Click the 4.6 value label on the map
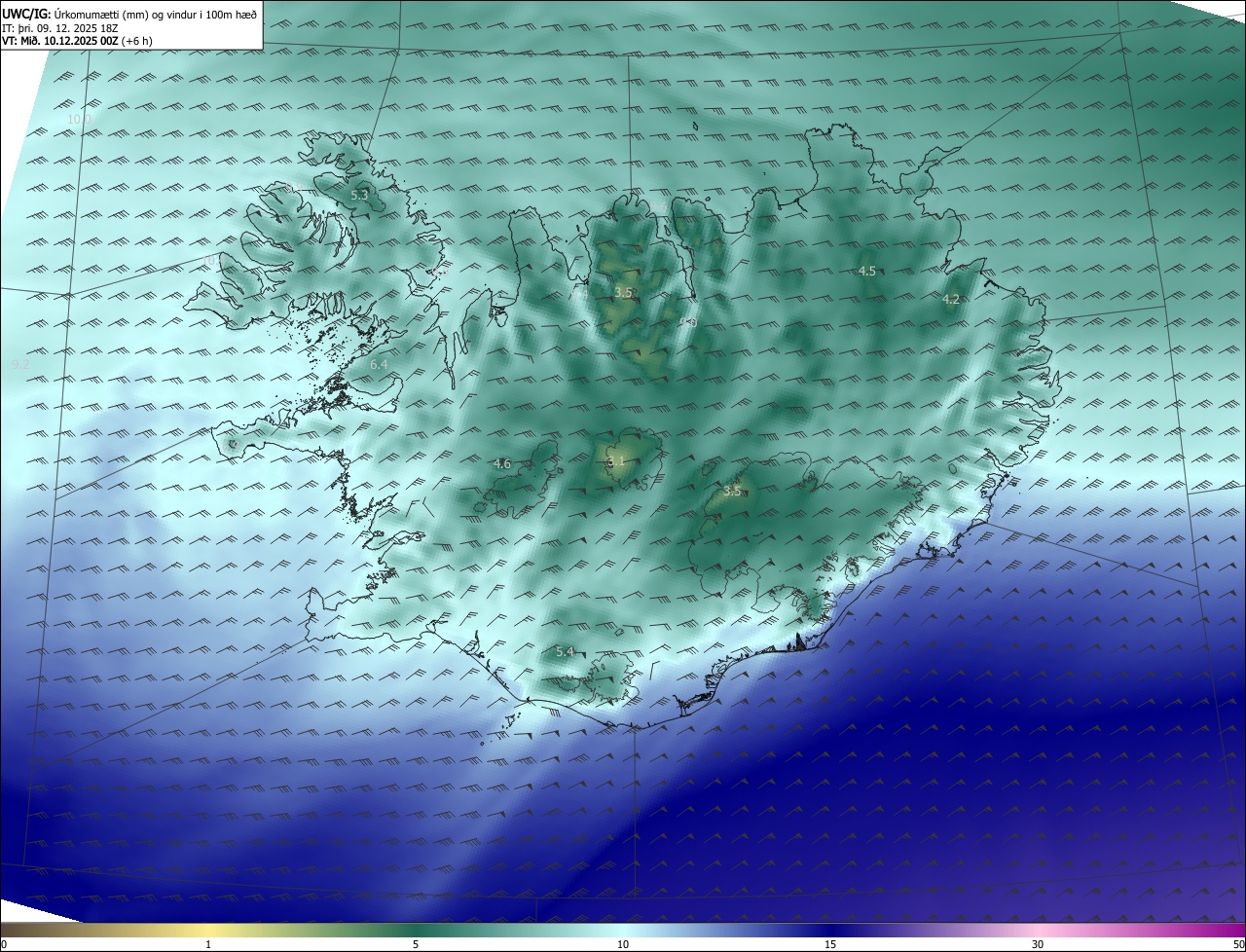 [x=501, y=464]
